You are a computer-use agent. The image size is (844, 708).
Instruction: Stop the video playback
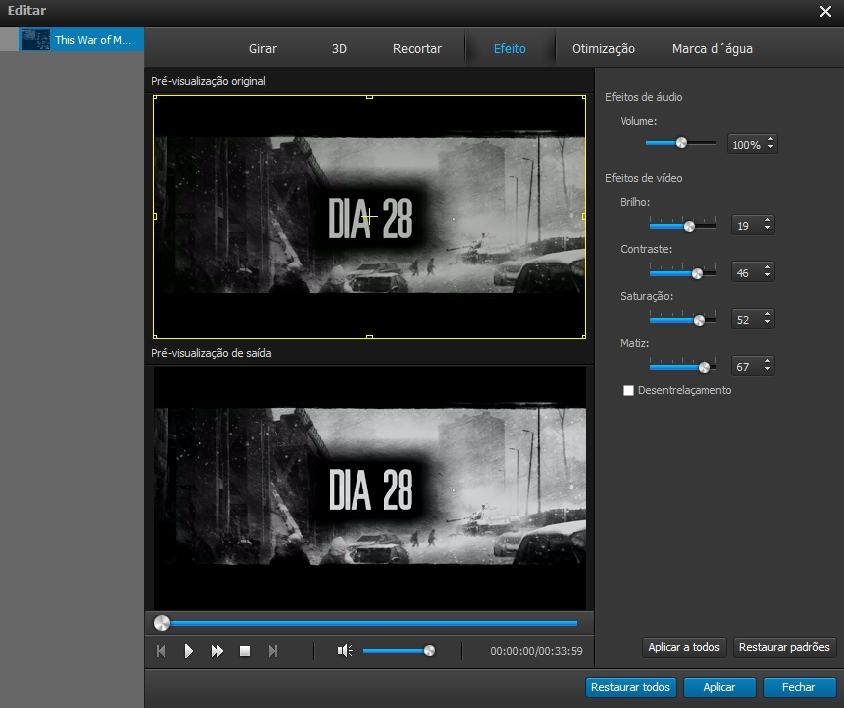[x=245, y=651]
